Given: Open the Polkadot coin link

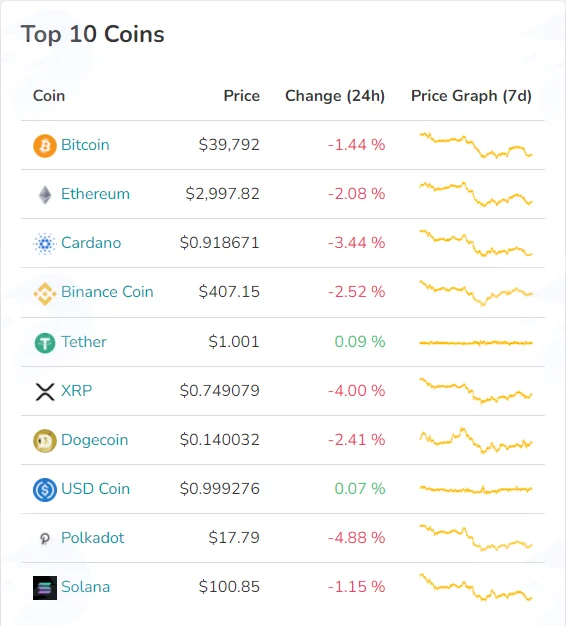Looking at the screenshot, I should click(93, 538).
